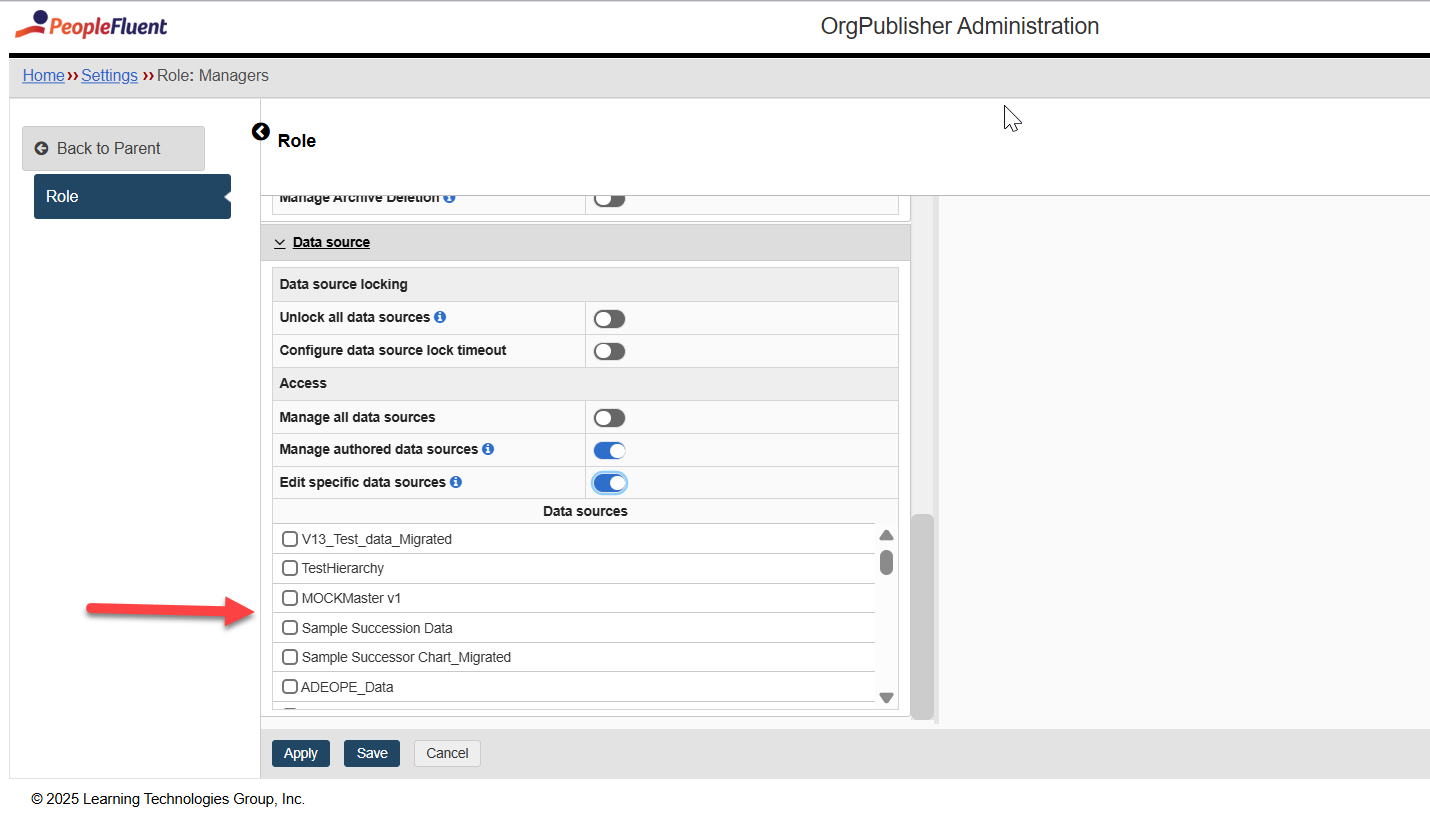
Task: Open the Settings breadcrumb link
Action: 109,75
